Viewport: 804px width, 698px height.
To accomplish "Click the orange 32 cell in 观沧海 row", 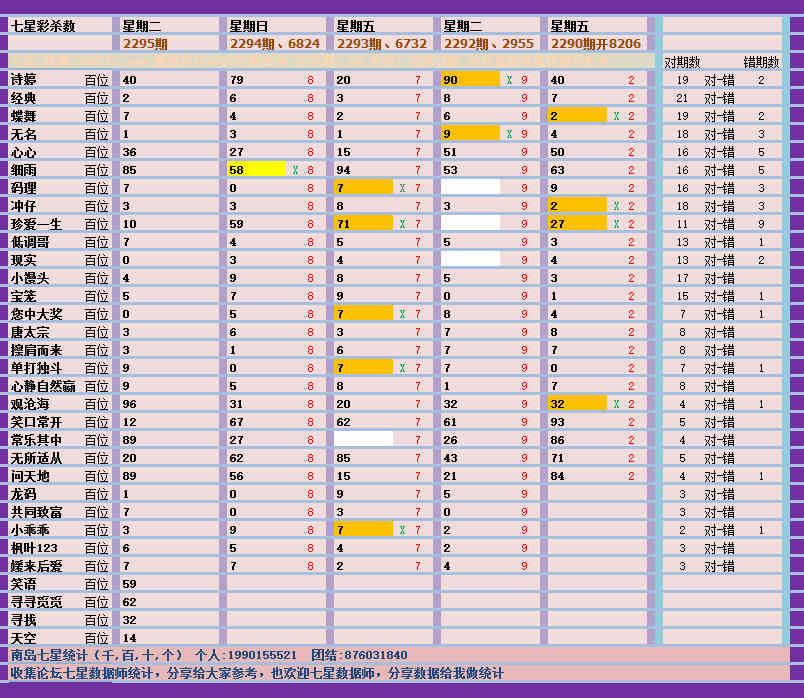I will (x=577, y=404).
